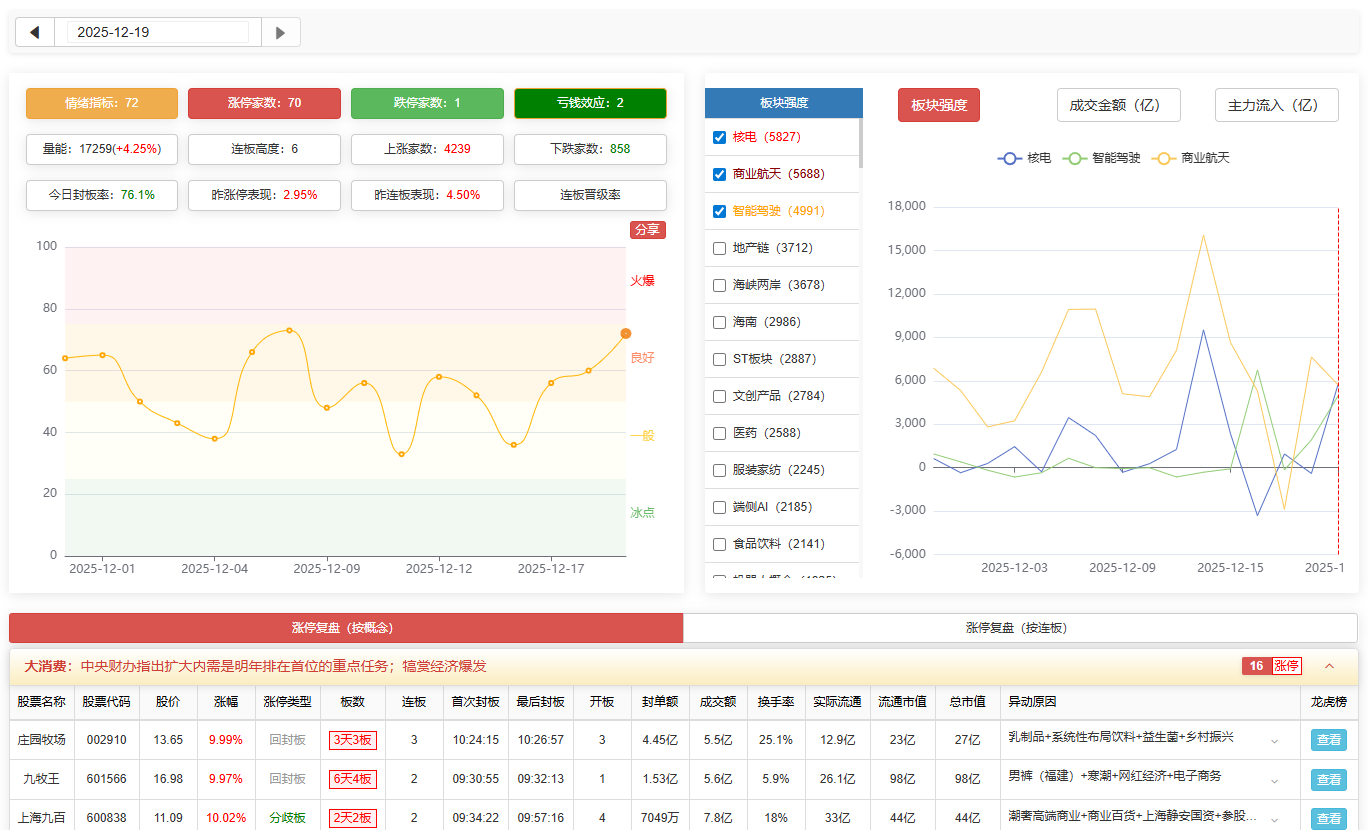Select the 成交金额（亿） tab

click(x=1118, y=105)
